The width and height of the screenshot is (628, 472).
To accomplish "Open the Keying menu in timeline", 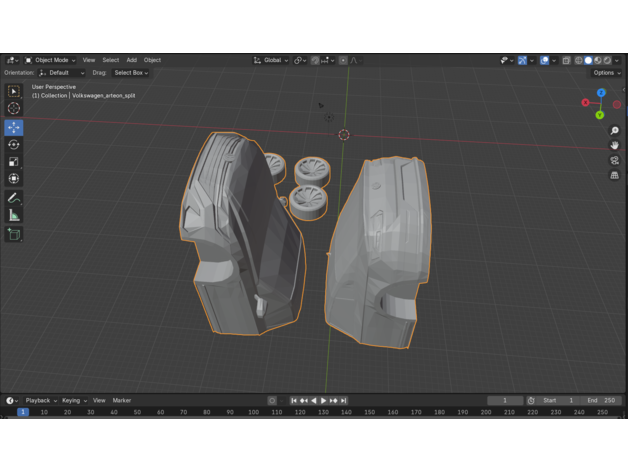I will 73,400.
